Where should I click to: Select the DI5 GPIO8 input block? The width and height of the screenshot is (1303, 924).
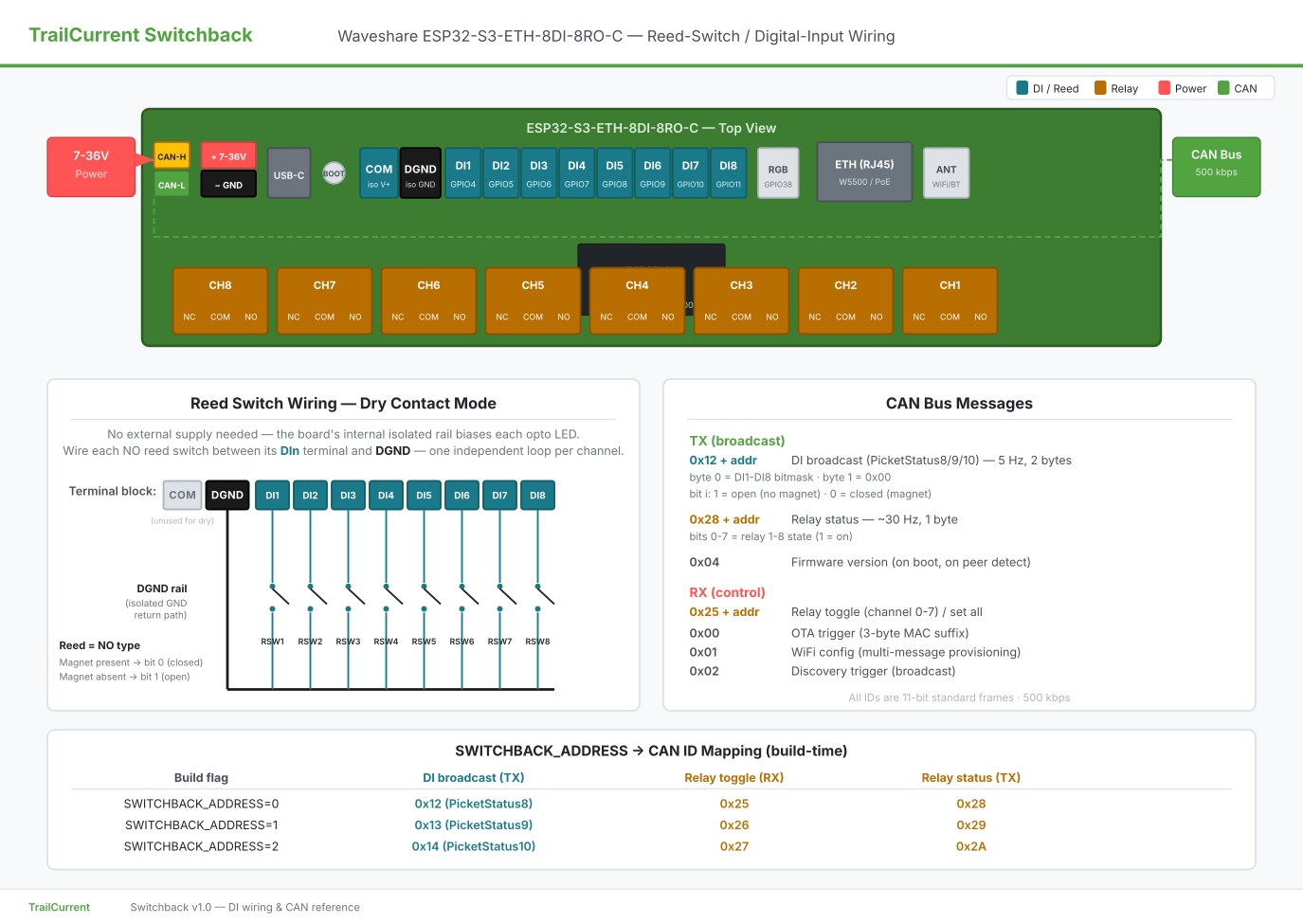click(x=615, y=172)
